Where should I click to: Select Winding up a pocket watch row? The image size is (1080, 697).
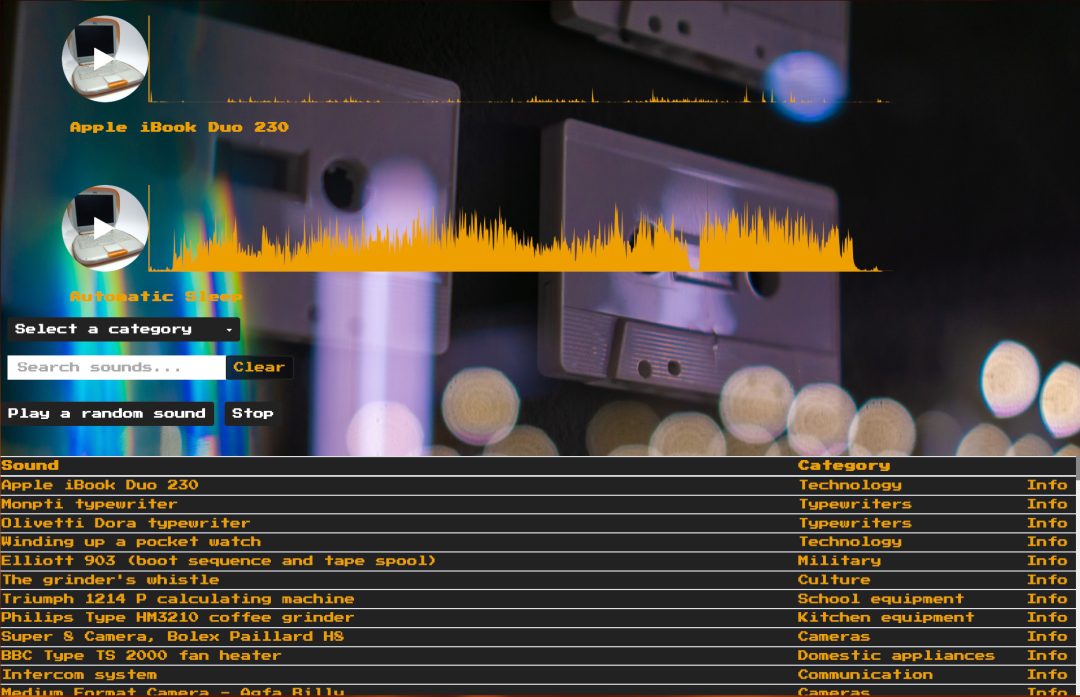[130, 542]
